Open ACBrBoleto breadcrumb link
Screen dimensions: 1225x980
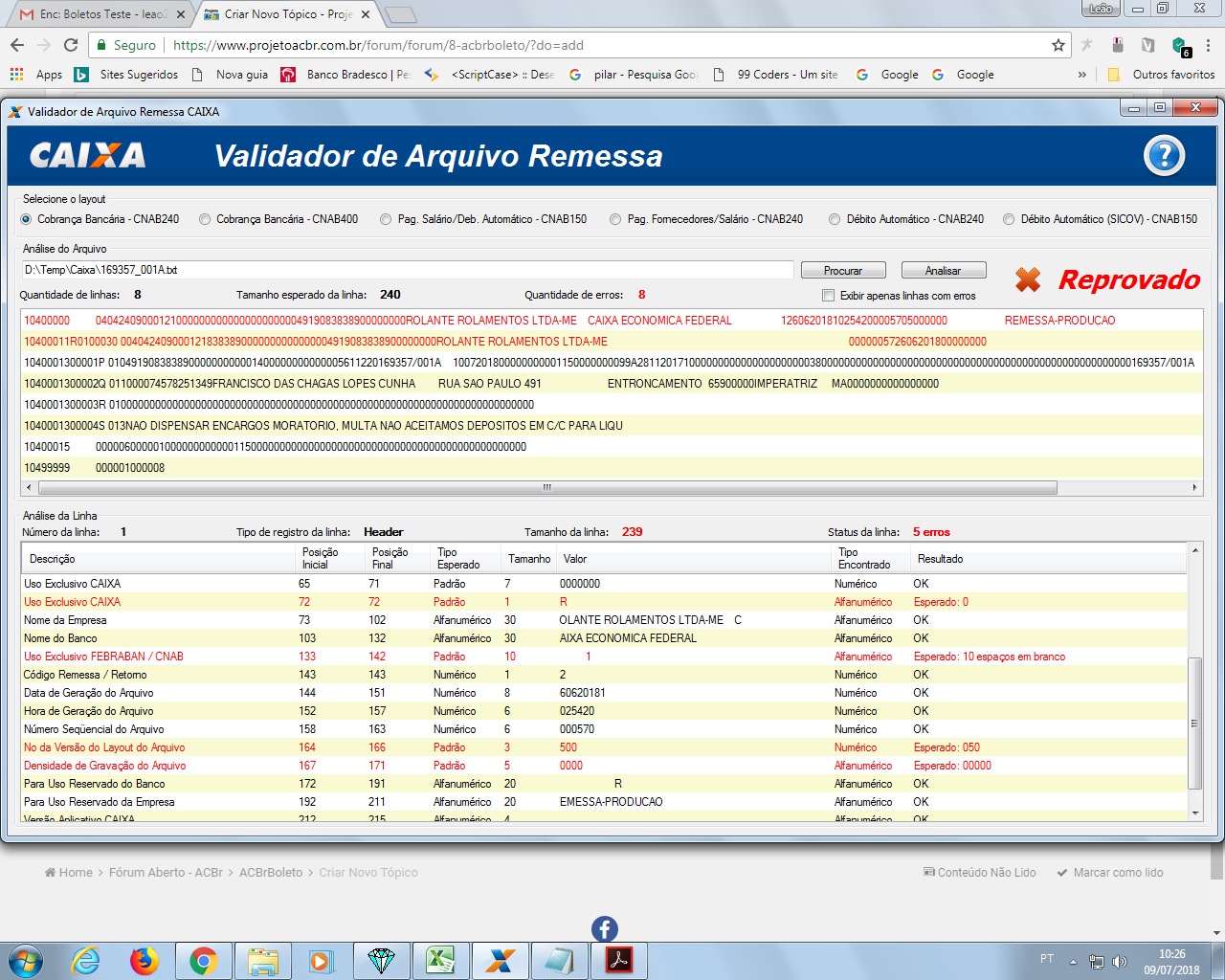271,873
